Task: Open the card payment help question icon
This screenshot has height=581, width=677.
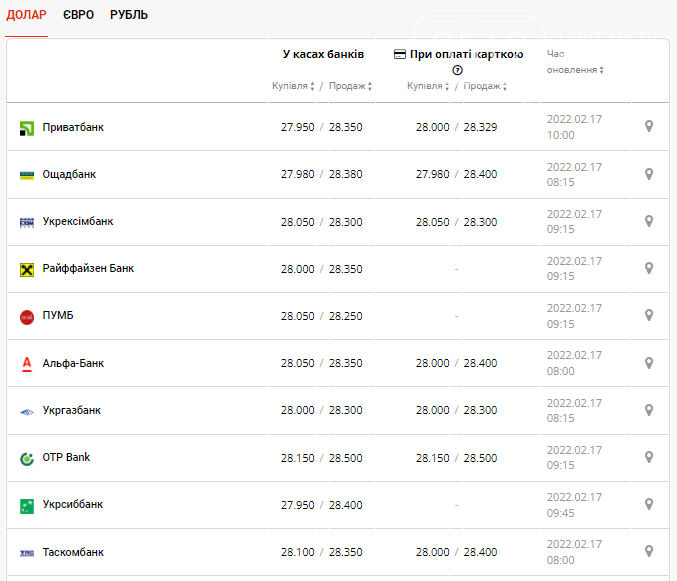Action: (457, 70)
